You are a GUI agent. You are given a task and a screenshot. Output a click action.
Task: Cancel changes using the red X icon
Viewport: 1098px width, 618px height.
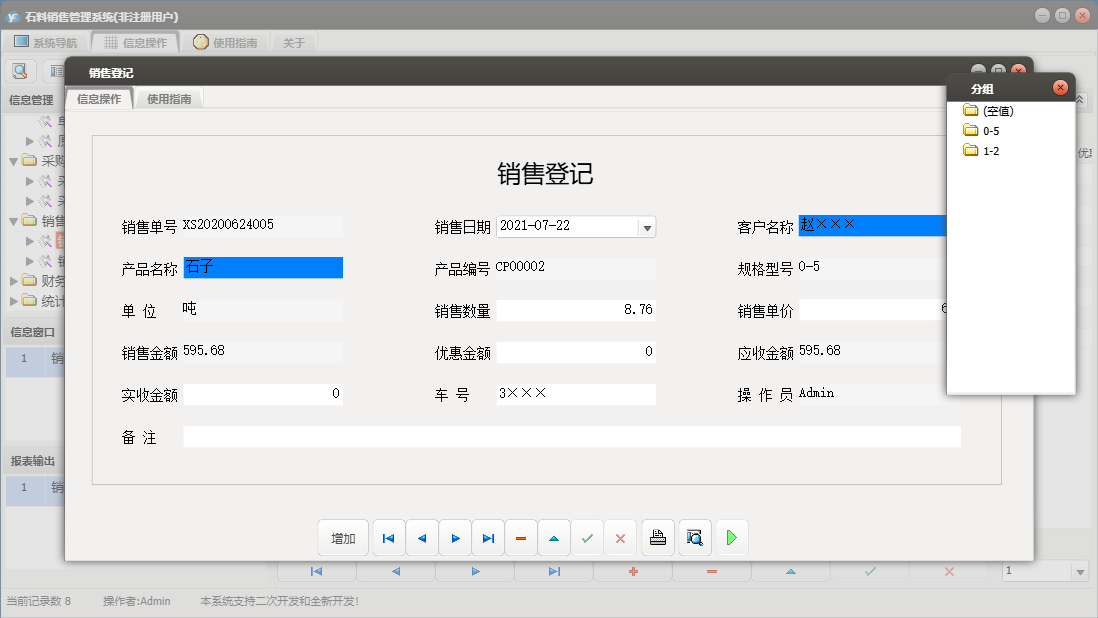(620, 537)
